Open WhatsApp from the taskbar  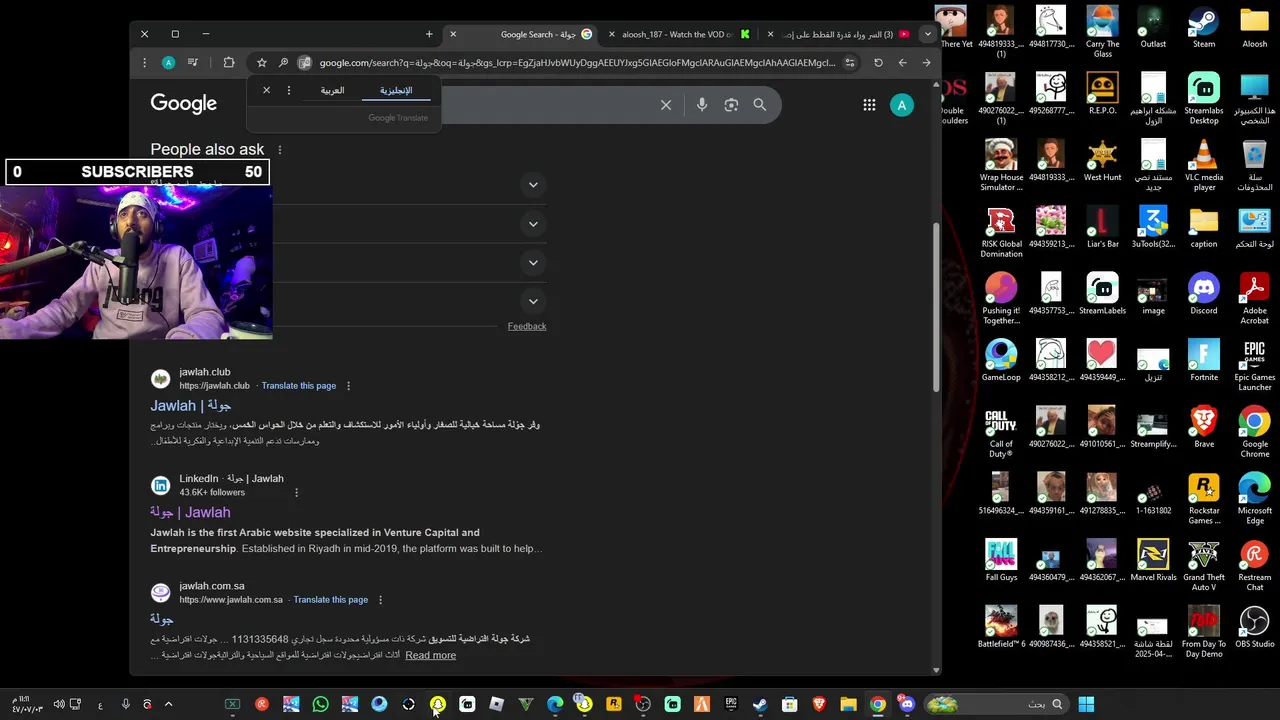[320, 704]
